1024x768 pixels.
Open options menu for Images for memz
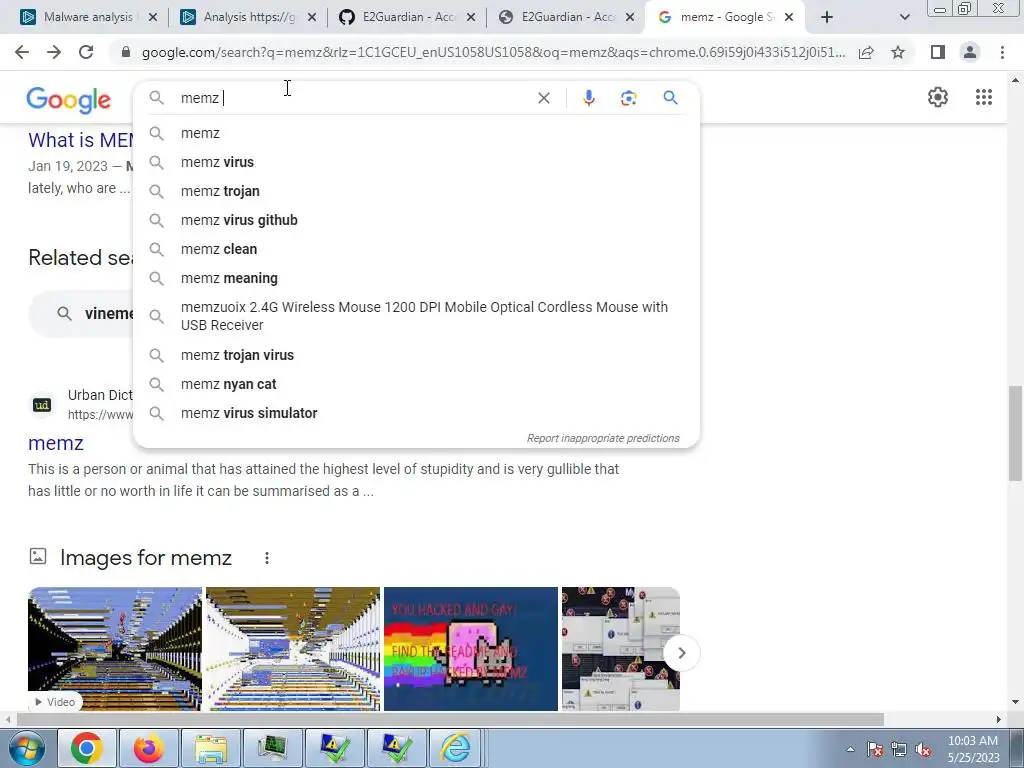pos(266,558)
